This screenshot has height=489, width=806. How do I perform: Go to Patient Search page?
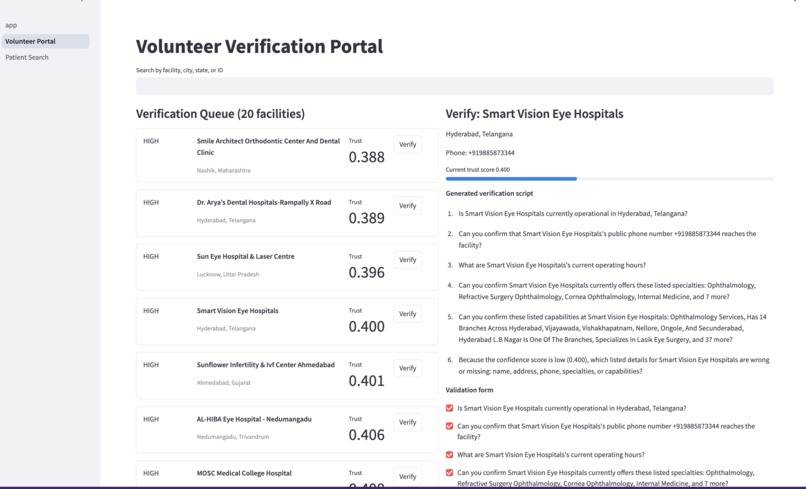(x=27, y=57)
